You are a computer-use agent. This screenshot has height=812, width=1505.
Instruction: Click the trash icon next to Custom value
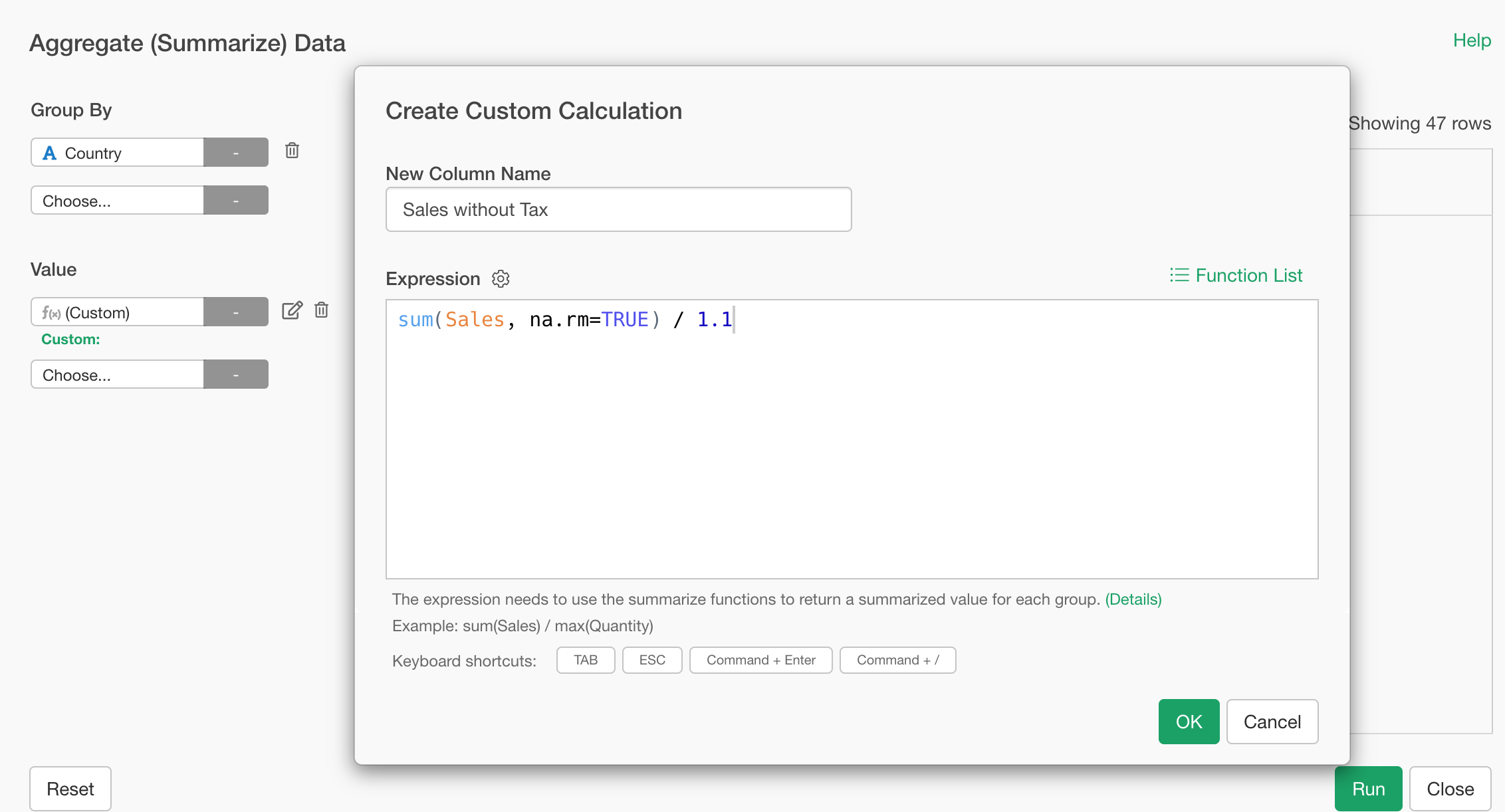coord(322,310)
